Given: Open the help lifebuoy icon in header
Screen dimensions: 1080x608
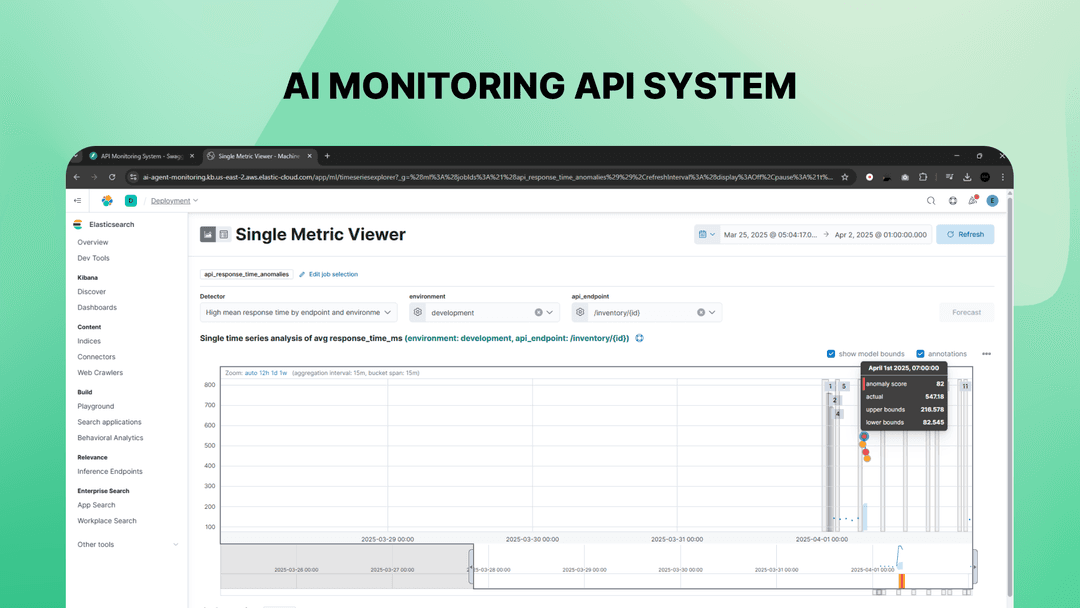Looking at the screenshot, I should click(x=953, y=200).
